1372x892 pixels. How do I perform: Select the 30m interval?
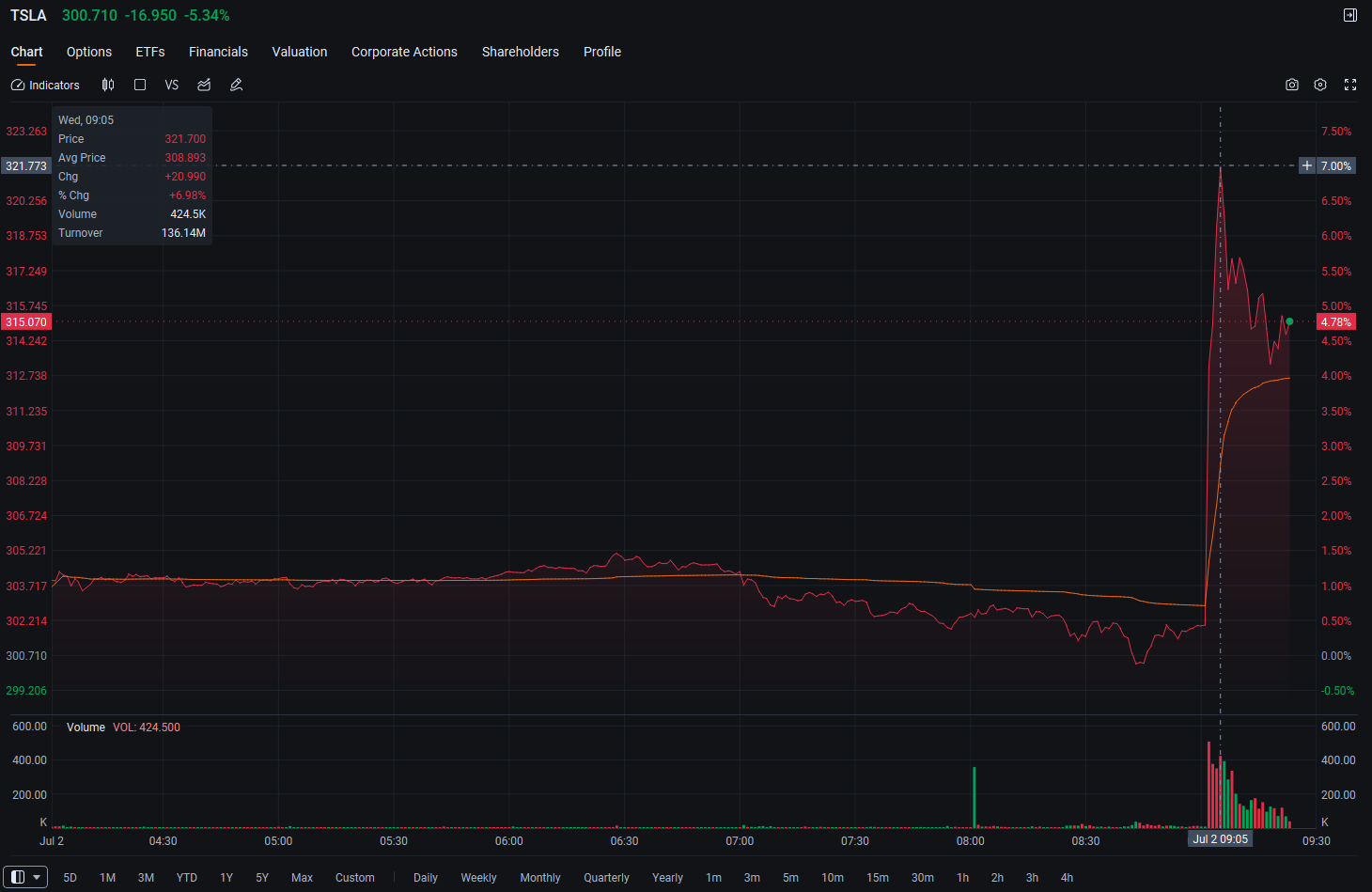(923, 878)
